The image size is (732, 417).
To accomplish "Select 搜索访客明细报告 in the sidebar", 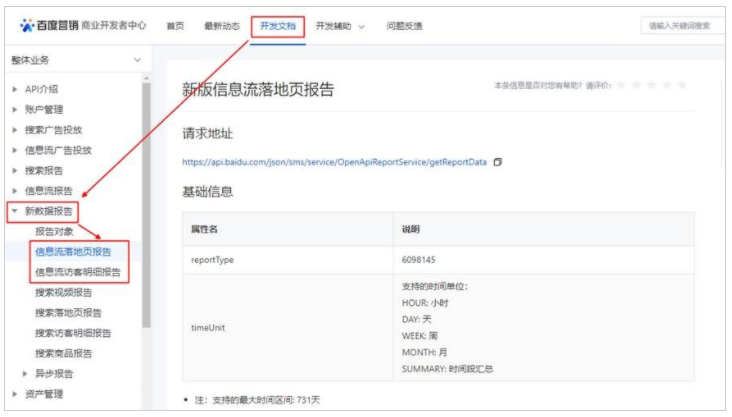I will pos(73,333).
